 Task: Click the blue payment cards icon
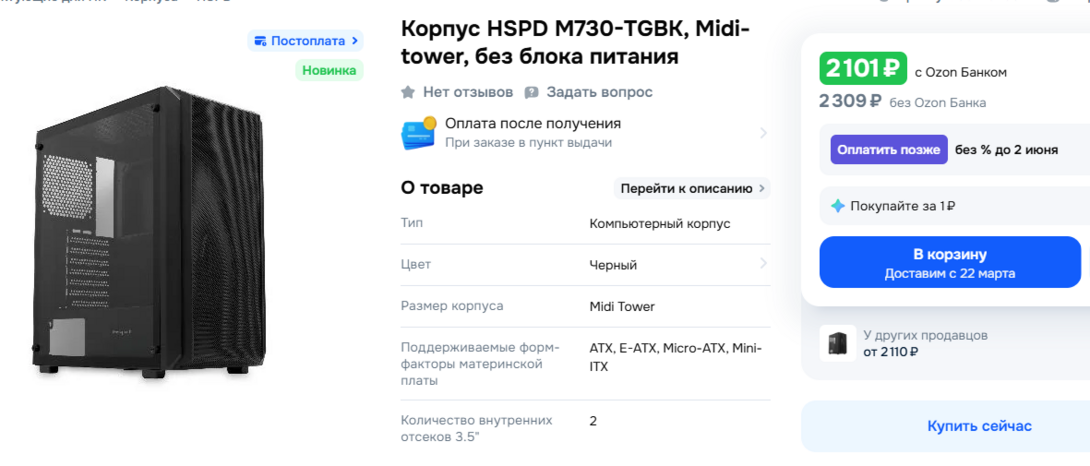click(418, 132)
